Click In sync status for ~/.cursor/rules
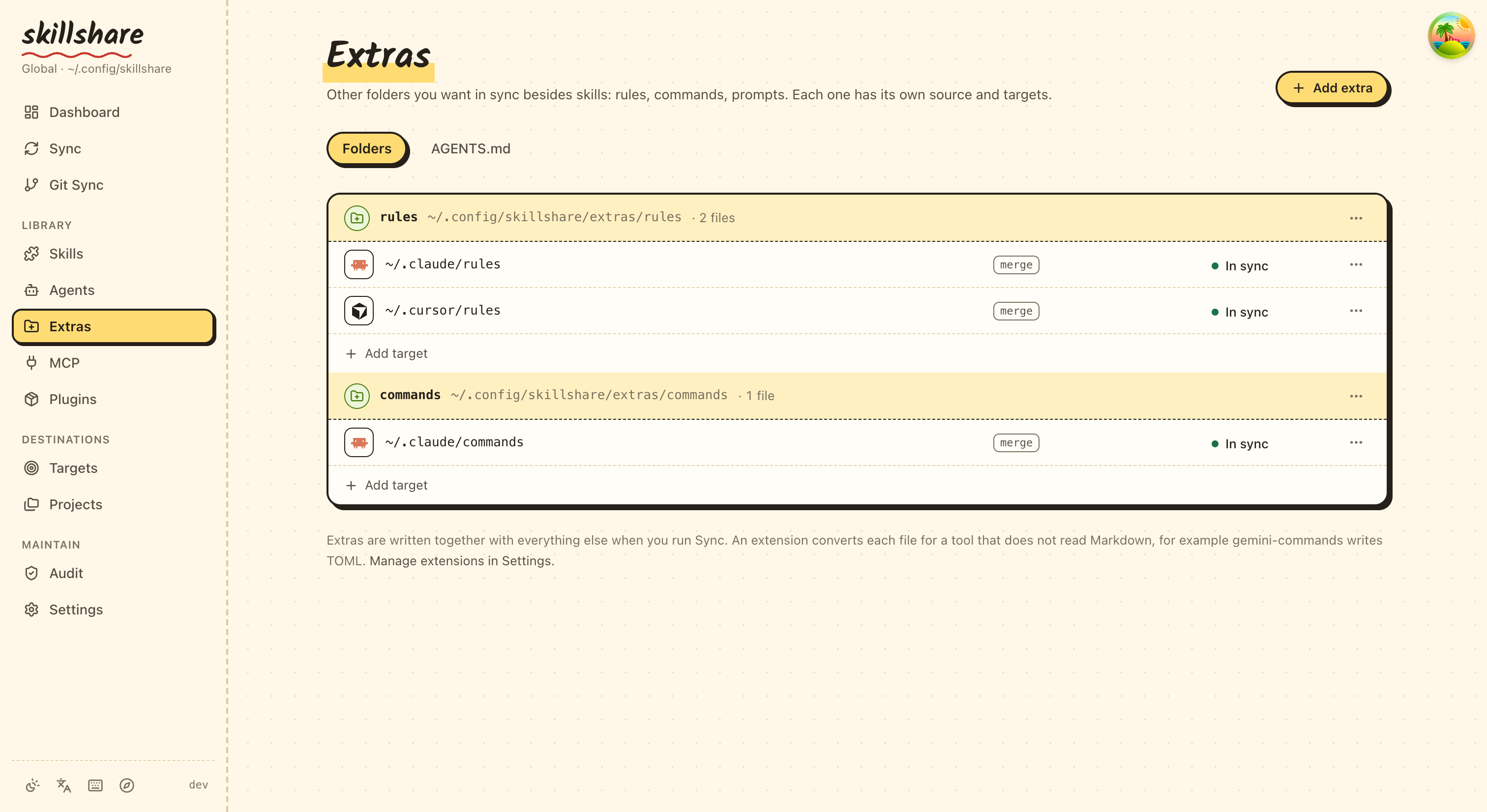 1239,312
